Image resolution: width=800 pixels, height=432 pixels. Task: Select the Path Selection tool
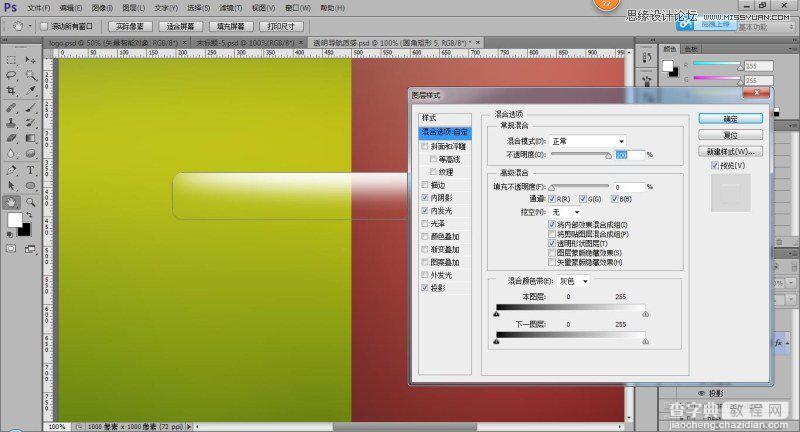(11, 186)
